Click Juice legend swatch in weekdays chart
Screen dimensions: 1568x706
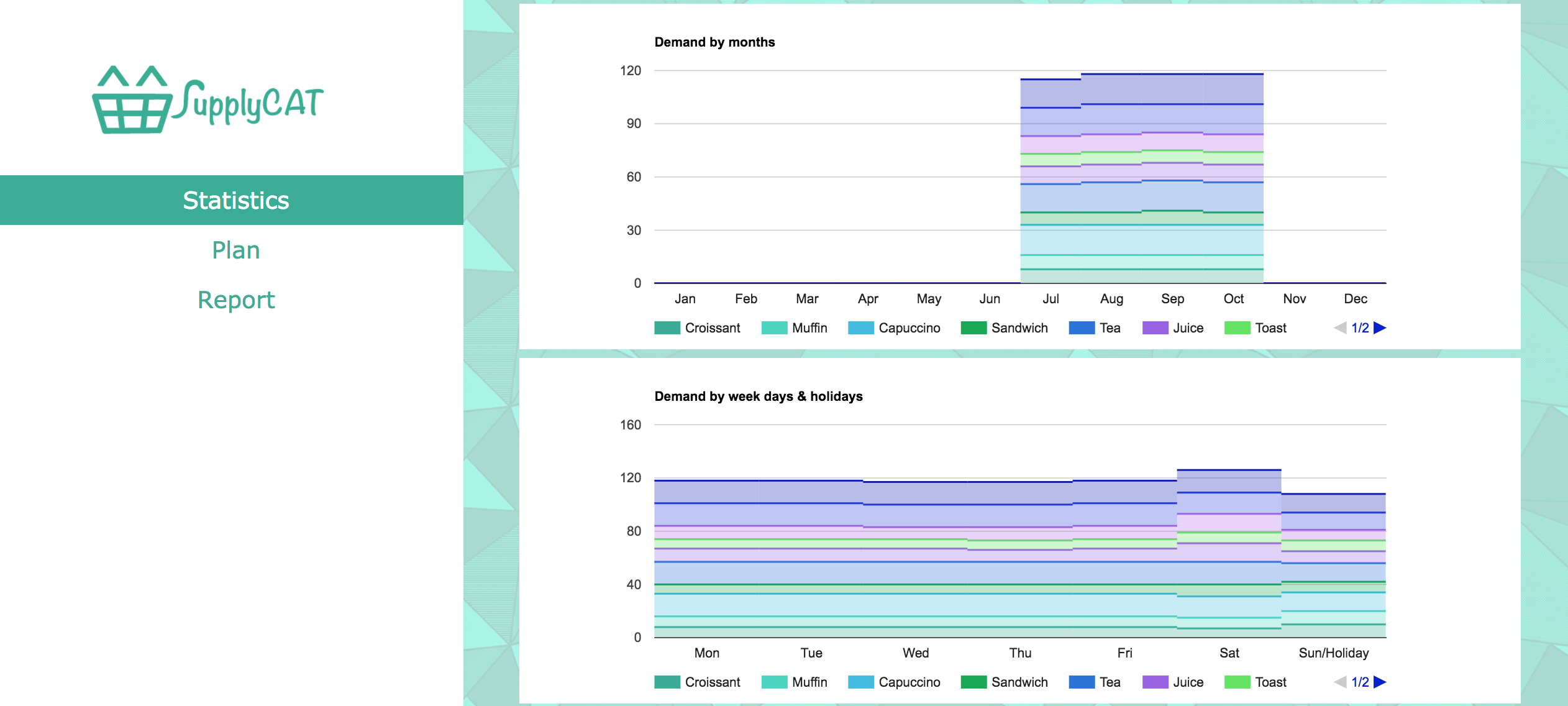(1155, 682)
